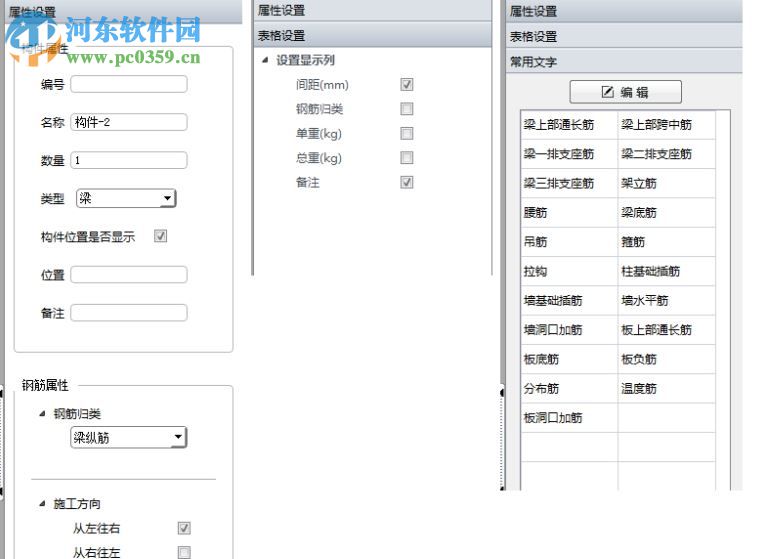Enable the 总重(kg) column checkbox

click(407, 158)
